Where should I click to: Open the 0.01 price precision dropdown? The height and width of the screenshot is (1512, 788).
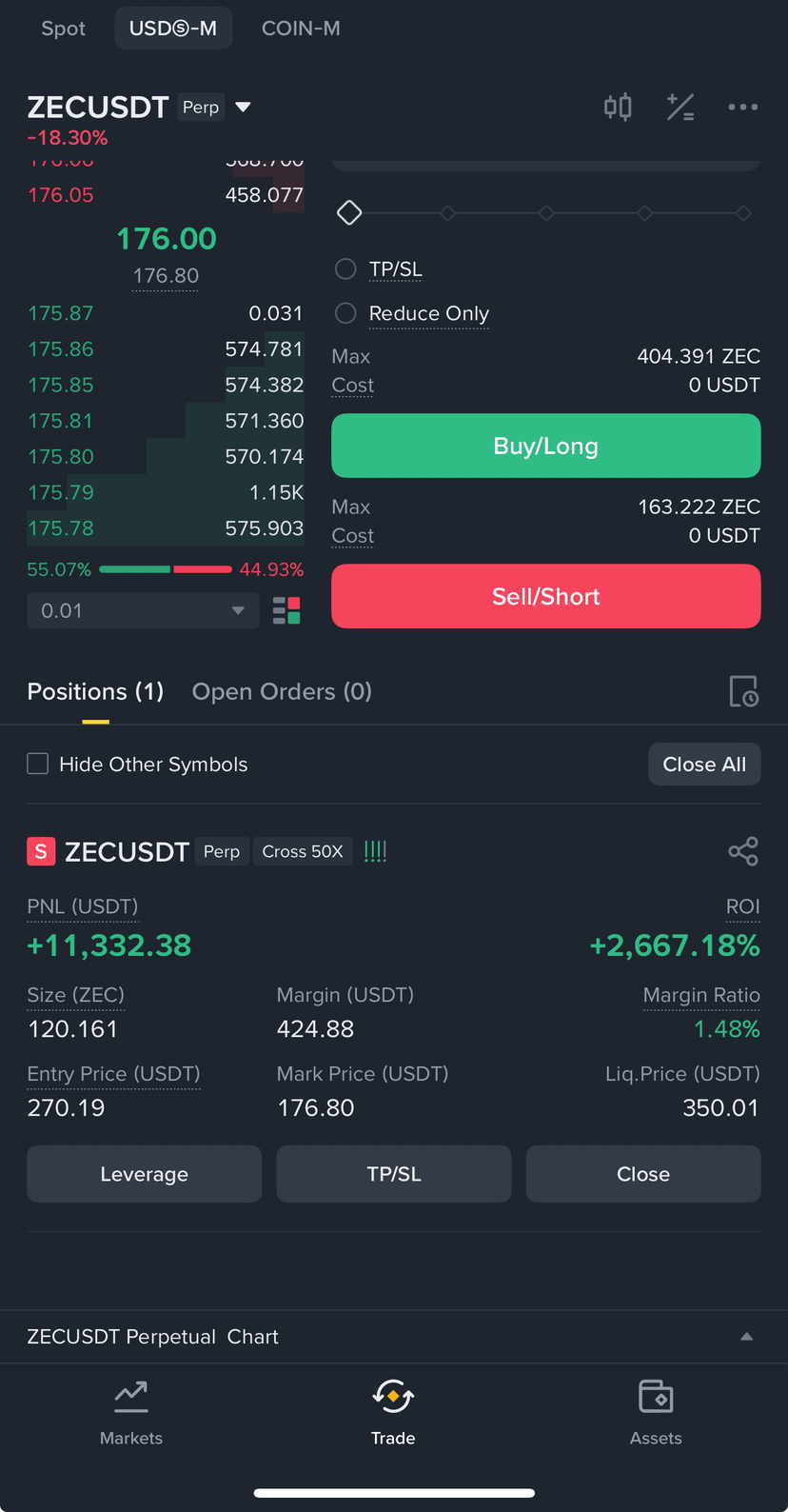[x=143, y=610]
